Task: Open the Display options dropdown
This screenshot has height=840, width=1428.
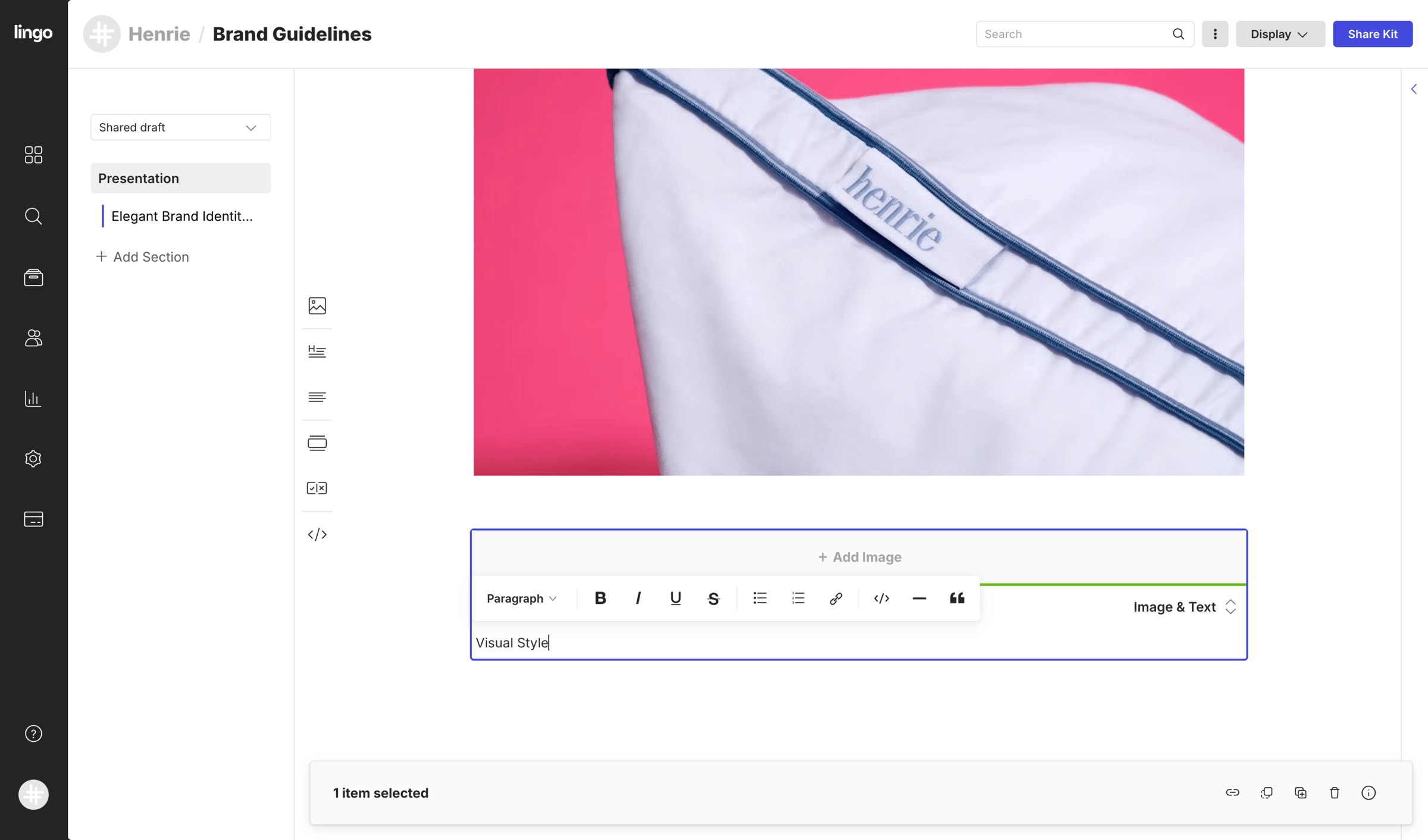Action: 1280,34
